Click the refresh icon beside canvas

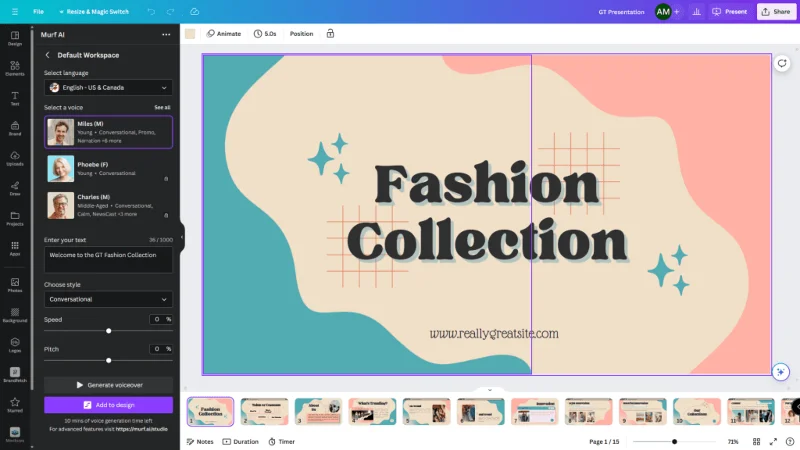[x=782, y=63]
